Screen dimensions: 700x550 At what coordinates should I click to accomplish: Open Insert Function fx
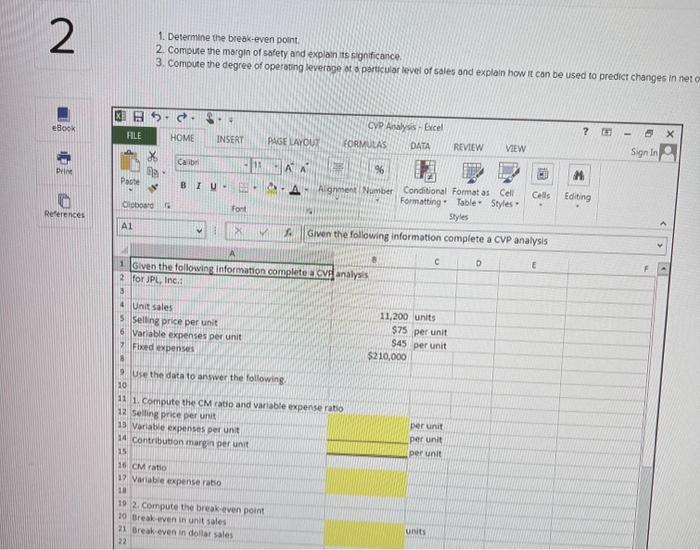[289, 233]
